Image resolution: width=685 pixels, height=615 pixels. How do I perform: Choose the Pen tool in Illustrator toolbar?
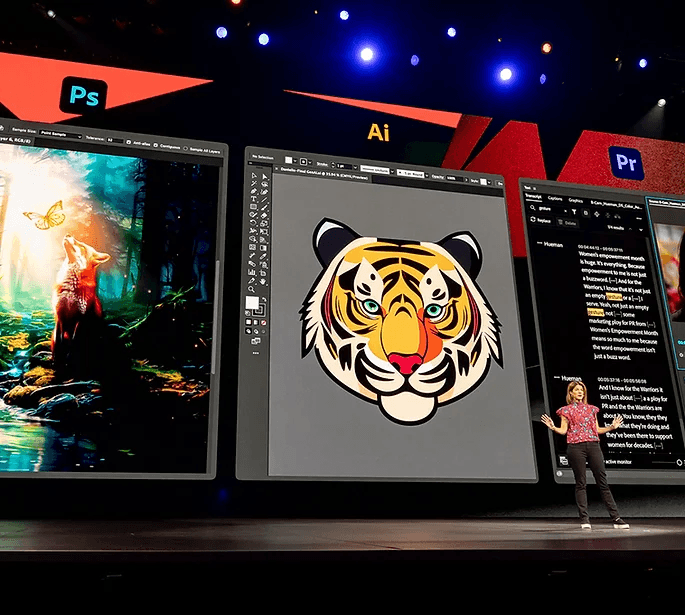[x=254, y=191]
